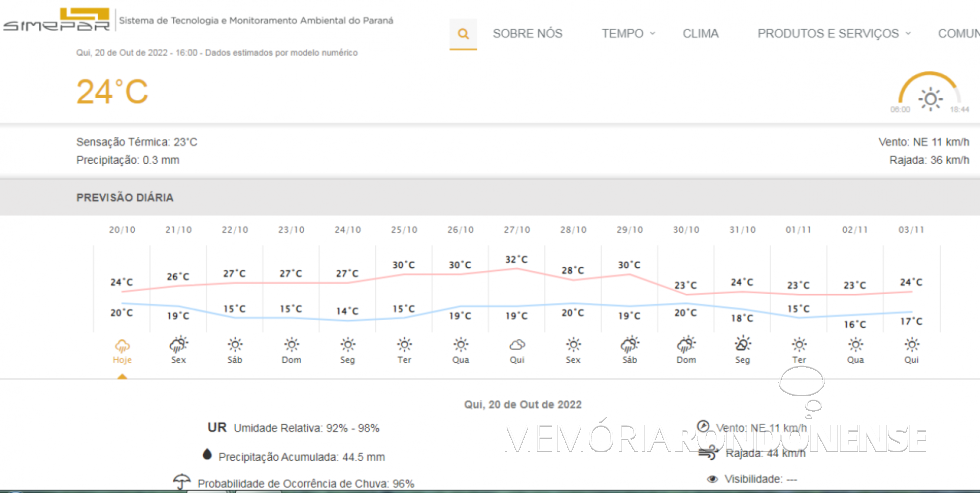Expand the TEMPO menu dropdown arrow
Image resolution: width=980 pixels, height=493 pixels.
653,33
